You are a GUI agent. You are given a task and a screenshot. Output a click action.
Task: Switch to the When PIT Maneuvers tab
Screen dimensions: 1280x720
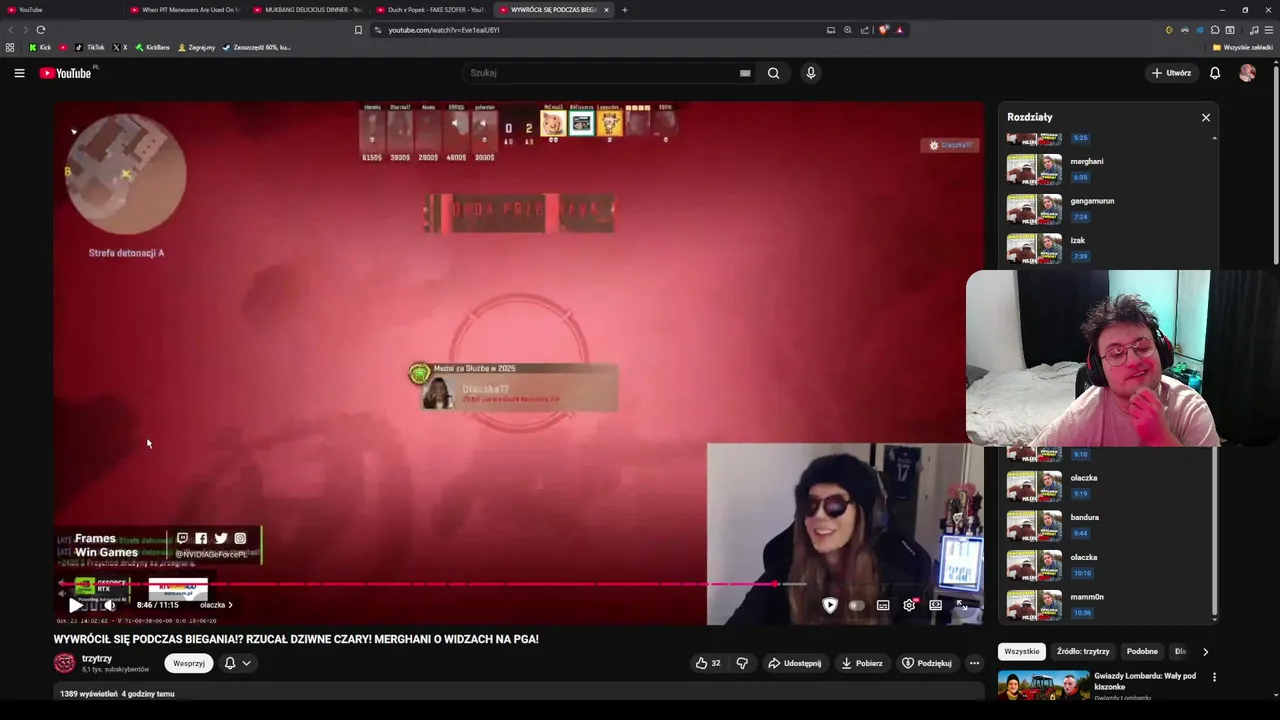tap(185, 10)
